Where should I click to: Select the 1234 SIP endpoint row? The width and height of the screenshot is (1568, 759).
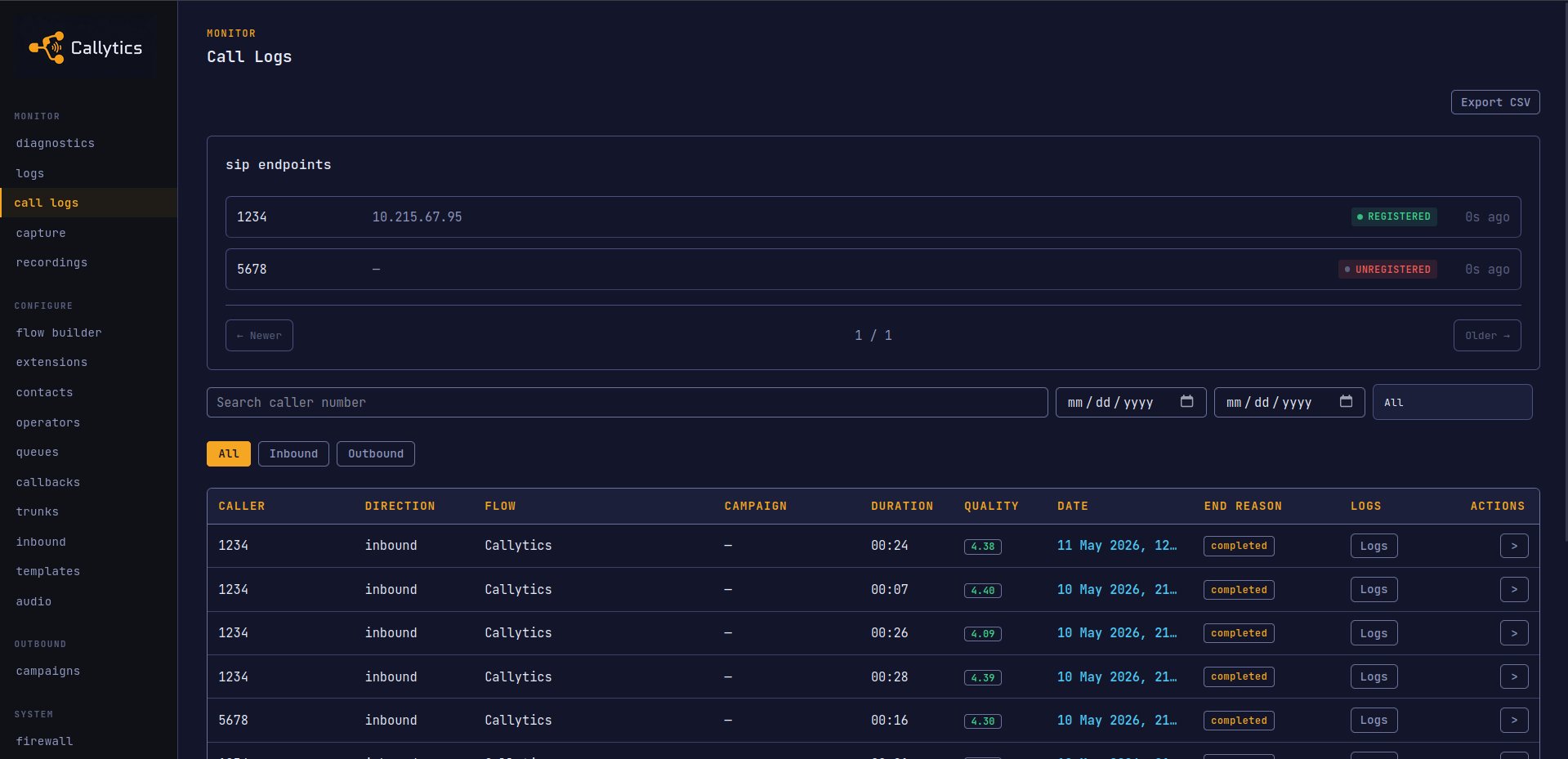click(x=873, y=217)
